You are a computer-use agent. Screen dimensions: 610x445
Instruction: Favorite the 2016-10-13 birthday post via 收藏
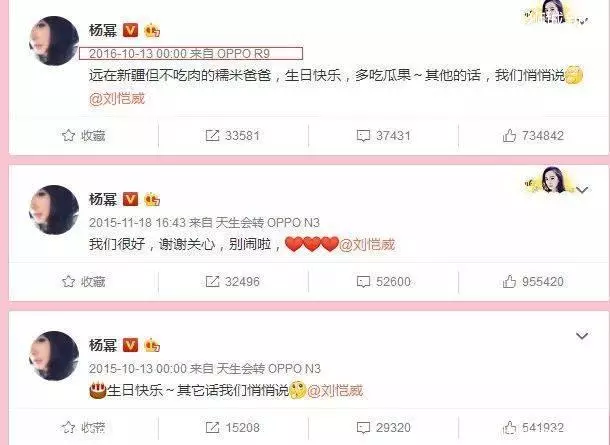(84, 136)
